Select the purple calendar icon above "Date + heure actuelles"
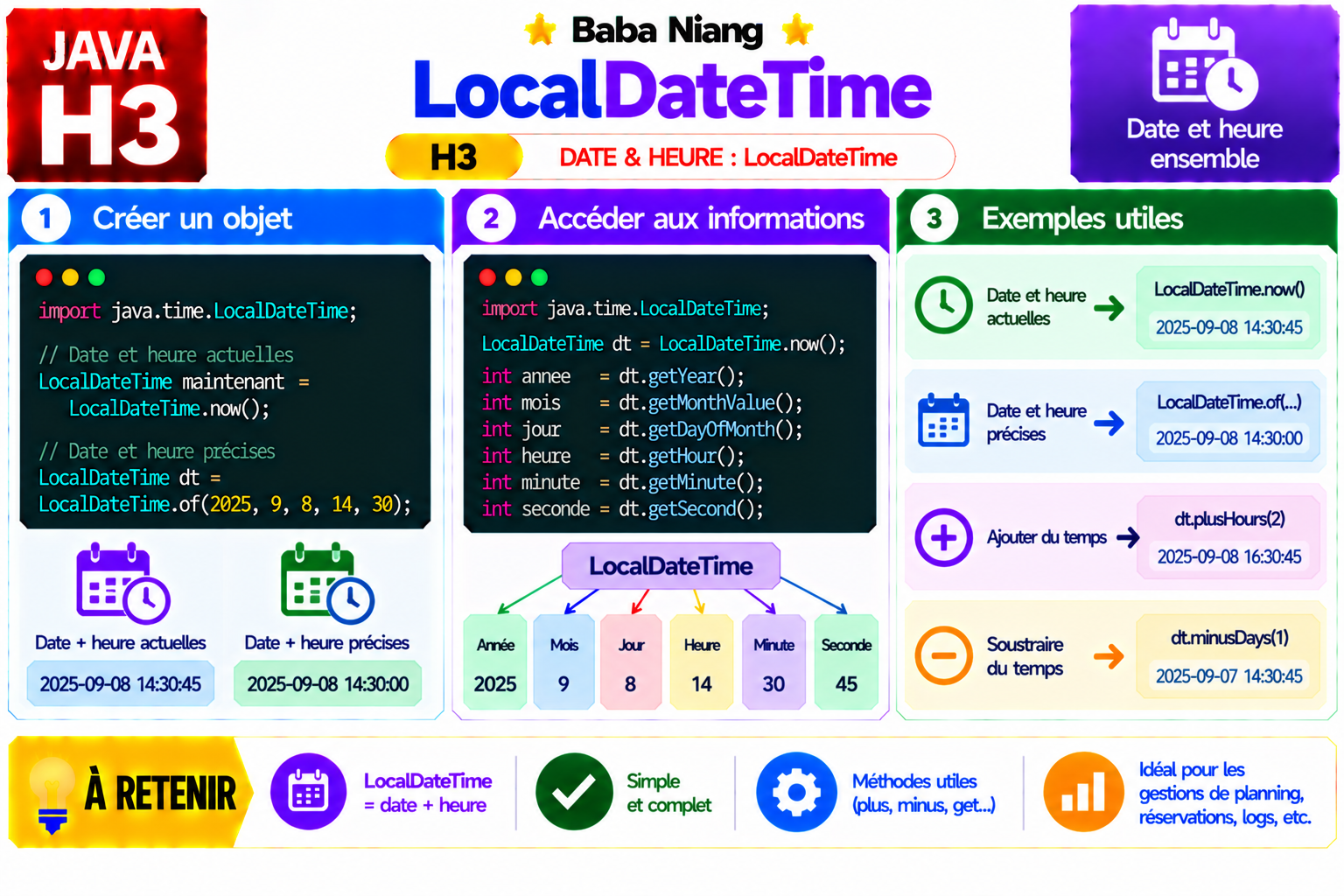 [x=123, y=583]
